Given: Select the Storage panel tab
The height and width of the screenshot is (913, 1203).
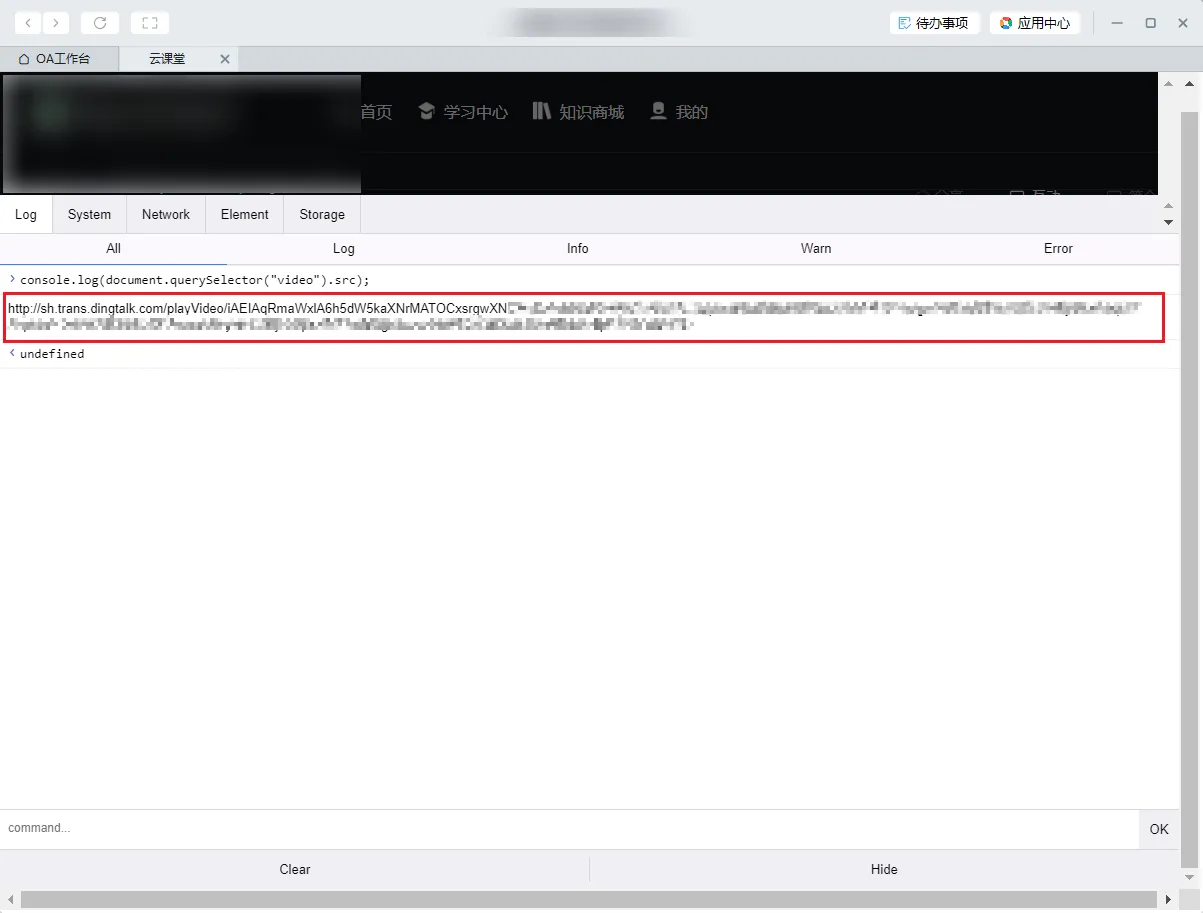Looking at the screenshot, I should [x=322, y=214].
